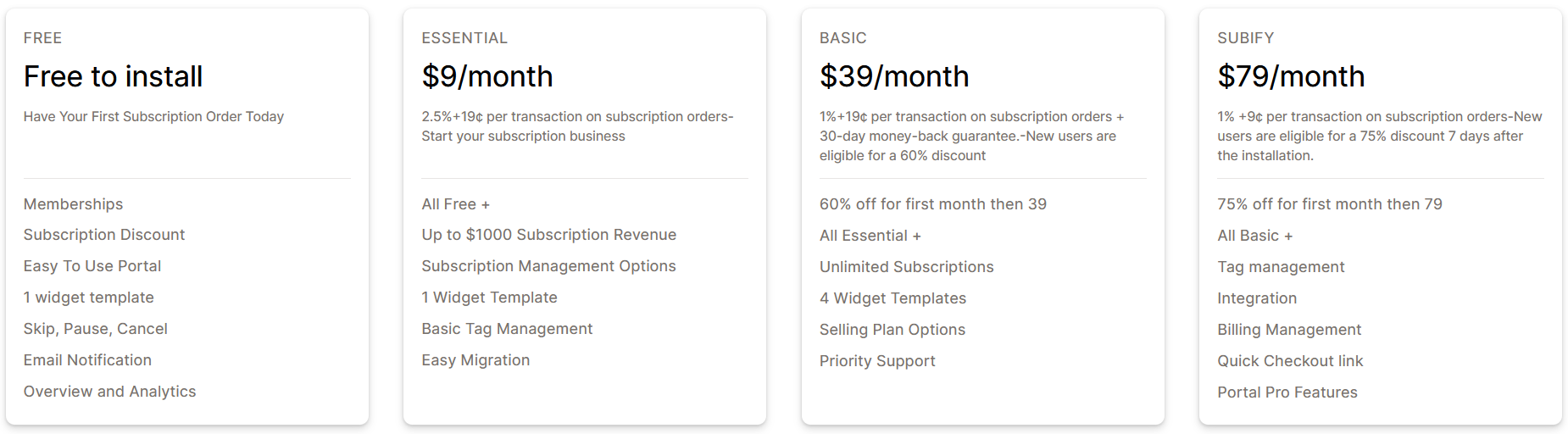Click the BASIC plan label
Viewport: 1568px width, 434px height.
842,38
